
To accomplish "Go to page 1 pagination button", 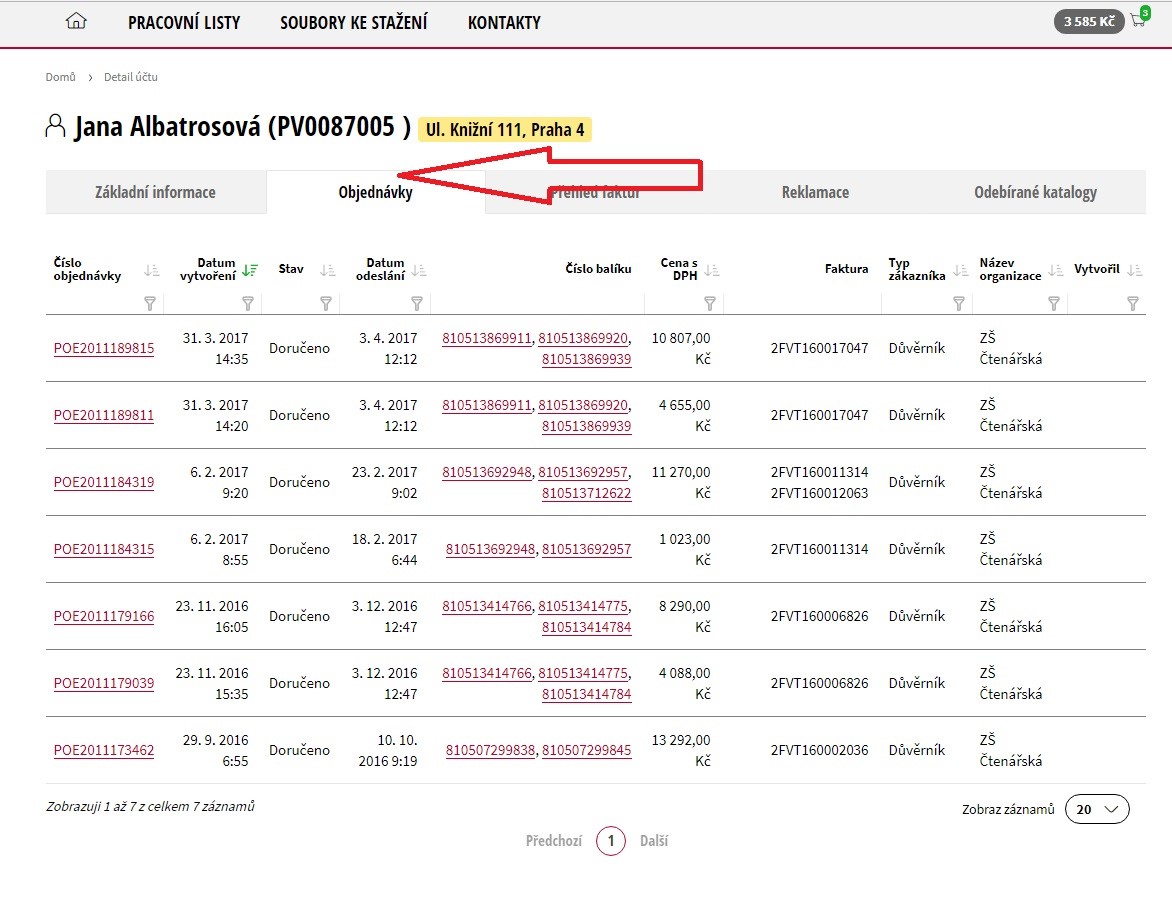I will 611,841.
